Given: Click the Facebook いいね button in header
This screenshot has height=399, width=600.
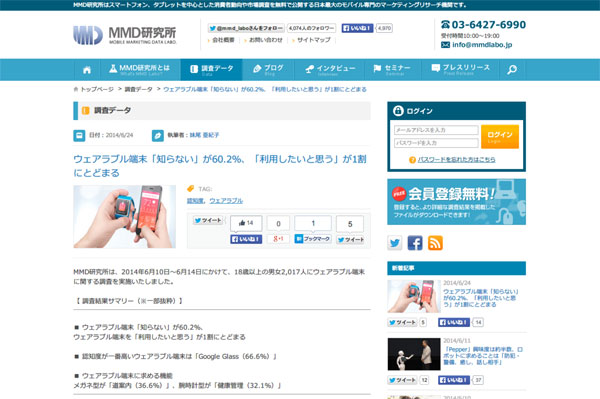Looking at the screenshot, I should tap(357, 28).
